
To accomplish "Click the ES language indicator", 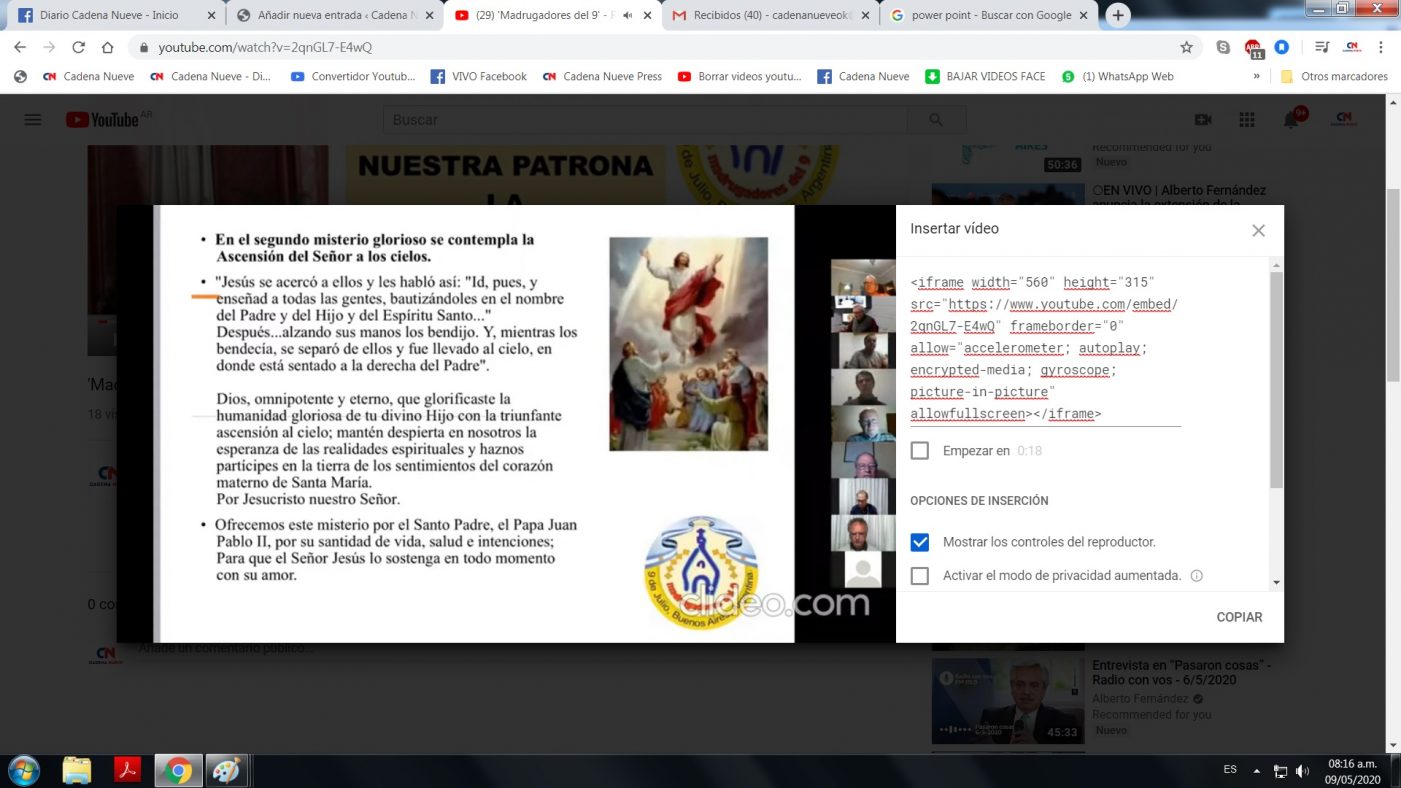I will click(1230, 770).
